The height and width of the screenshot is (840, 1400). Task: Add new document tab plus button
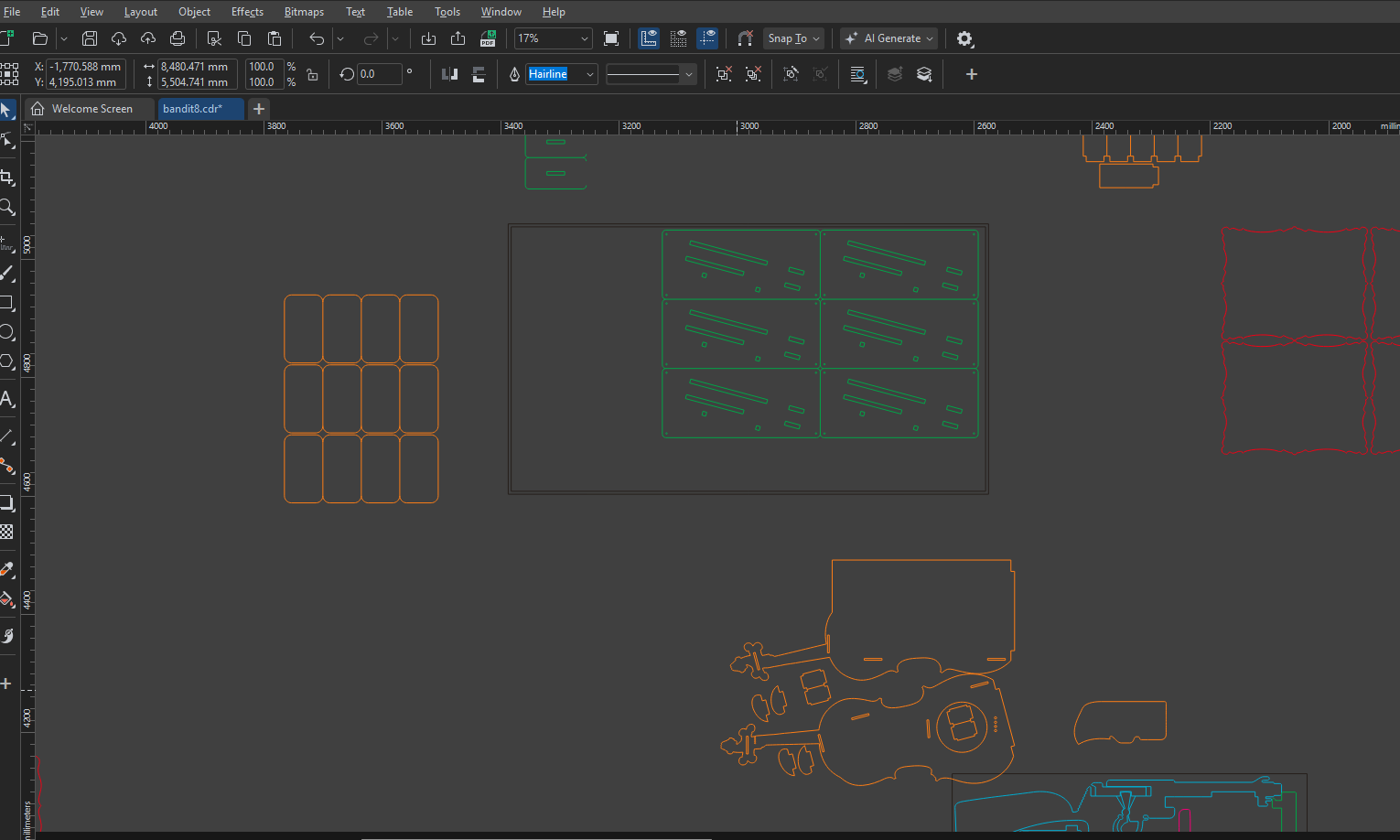click(259, 109)
